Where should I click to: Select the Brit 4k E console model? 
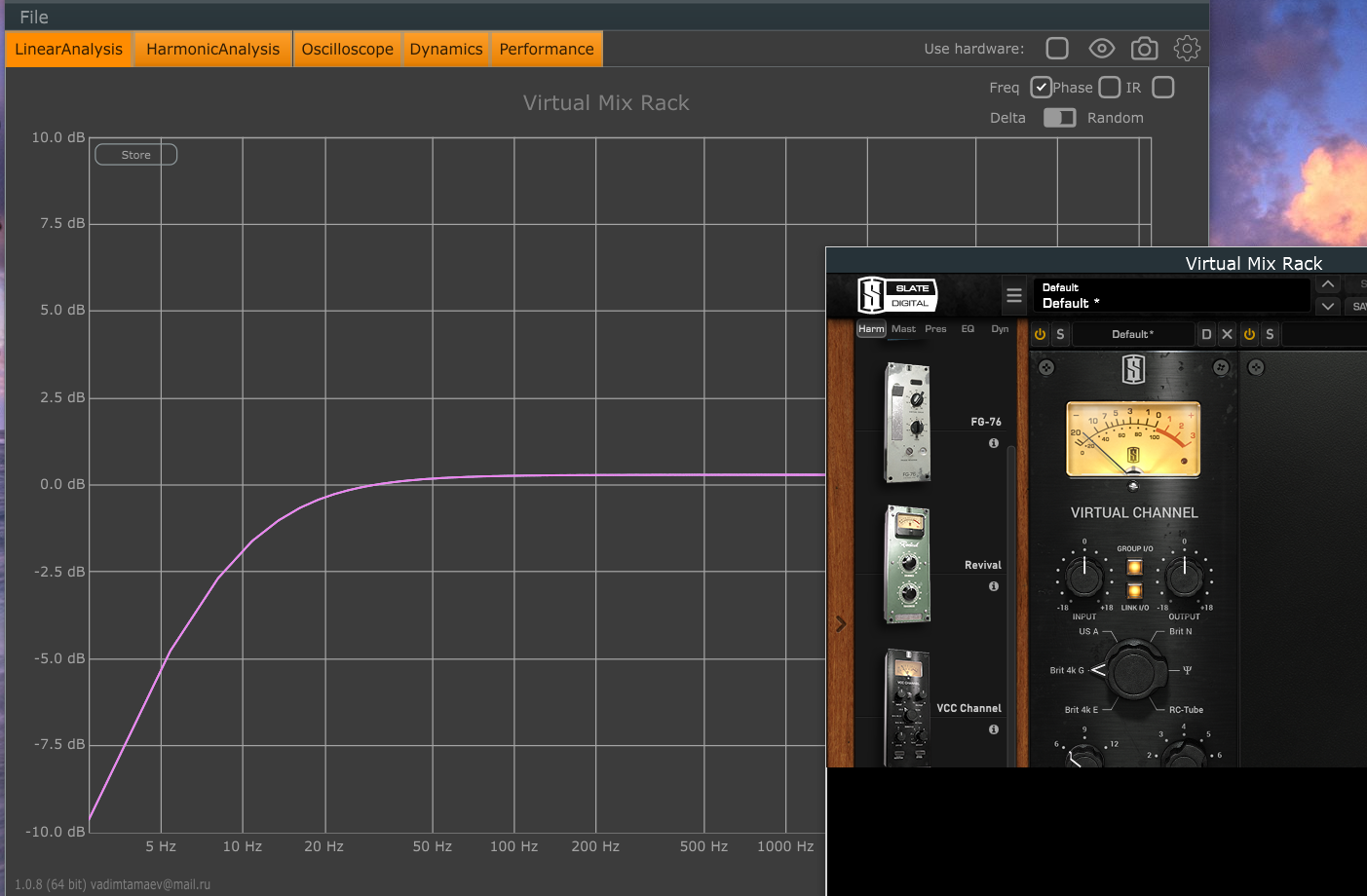point(1082,710)
